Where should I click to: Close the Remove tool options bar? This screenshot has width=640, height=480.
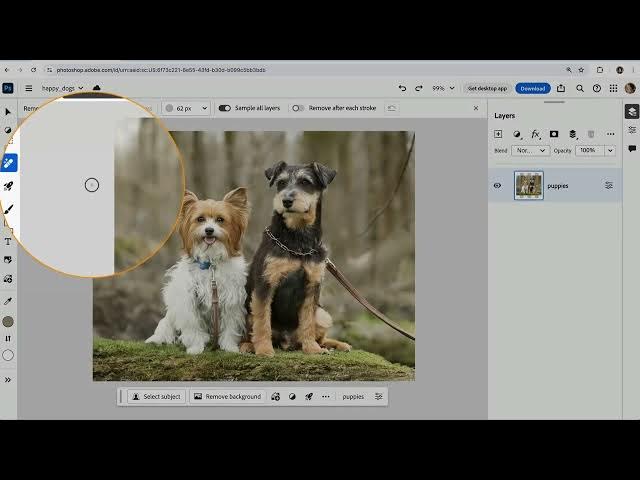tap(476, 108)
